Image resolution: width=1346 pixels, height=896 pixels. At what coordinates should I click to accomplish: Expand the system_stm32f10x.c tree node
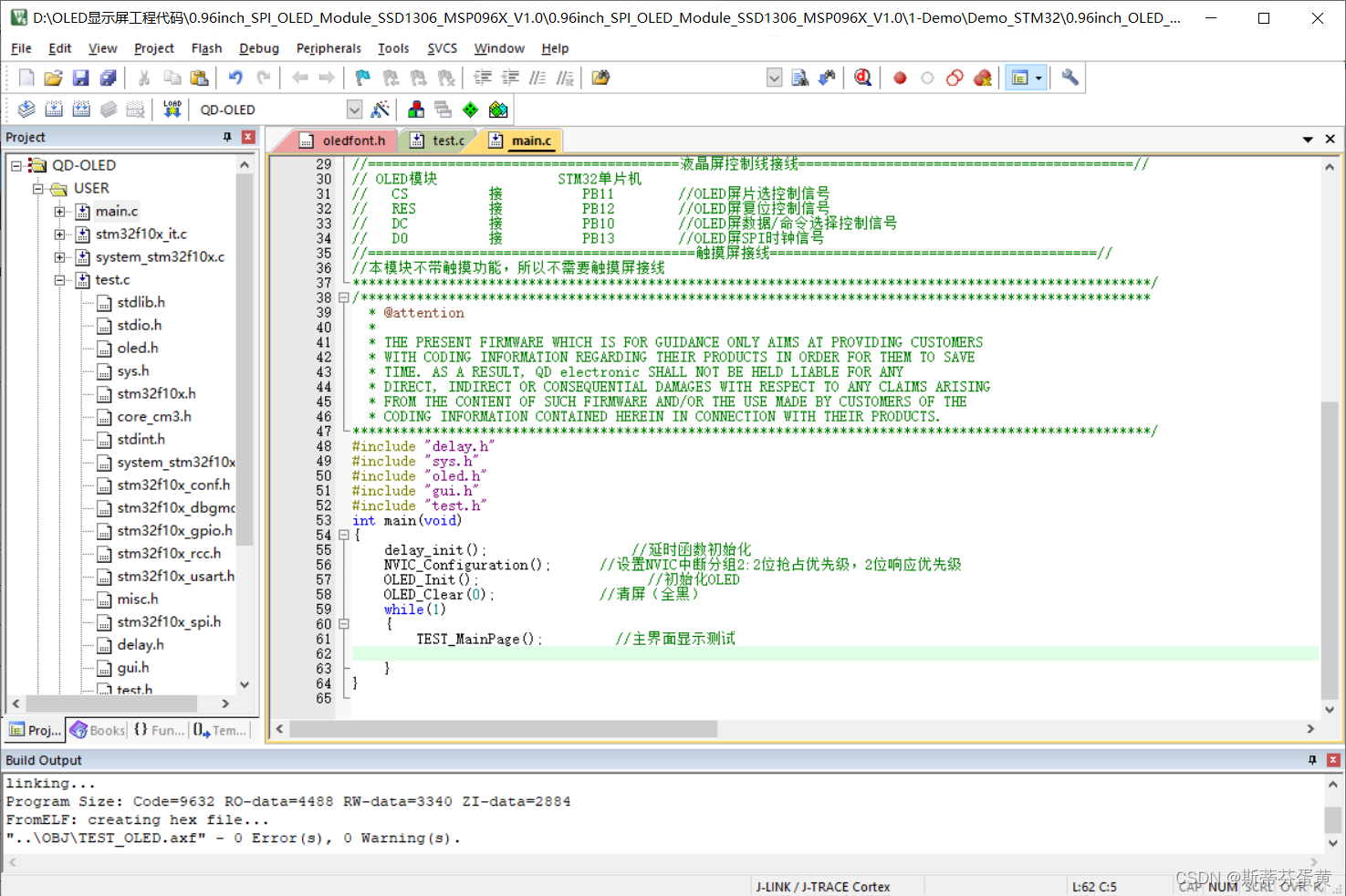(x=60, y=257)
